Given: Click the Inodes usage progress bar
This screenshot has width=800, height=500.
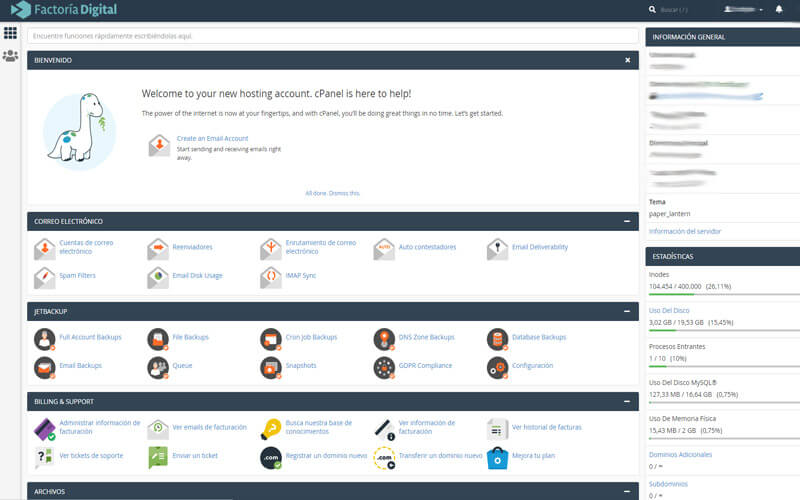Looking at the screenshot, I should click(724, 294).
